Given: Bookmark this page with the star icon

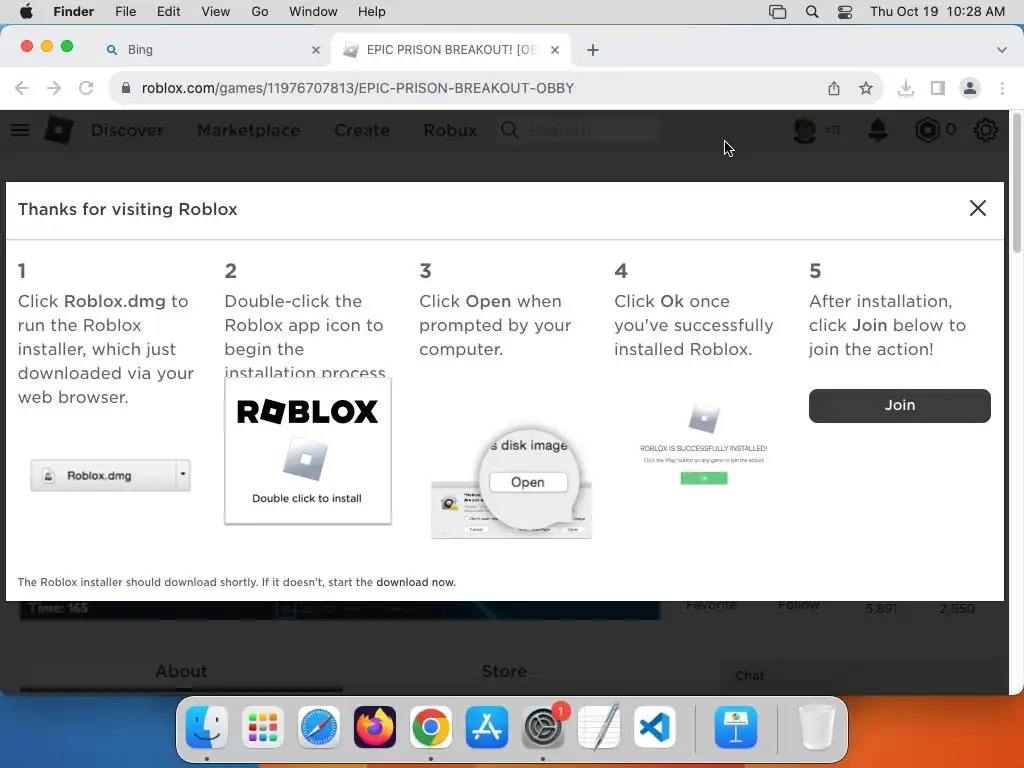Looking at the screenshot, I should coord(866,88).
